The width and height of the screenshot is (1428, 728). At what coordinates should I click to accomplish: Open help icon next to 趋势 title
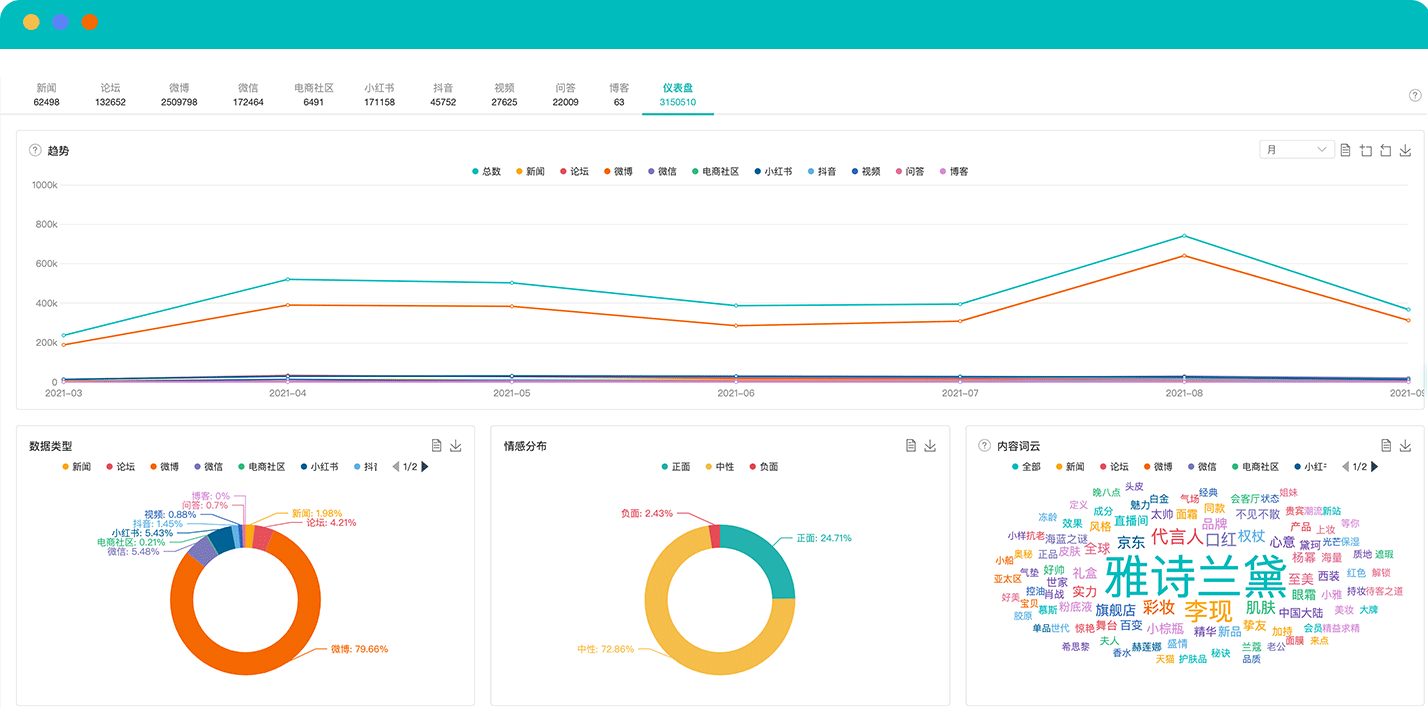point(35,150)
